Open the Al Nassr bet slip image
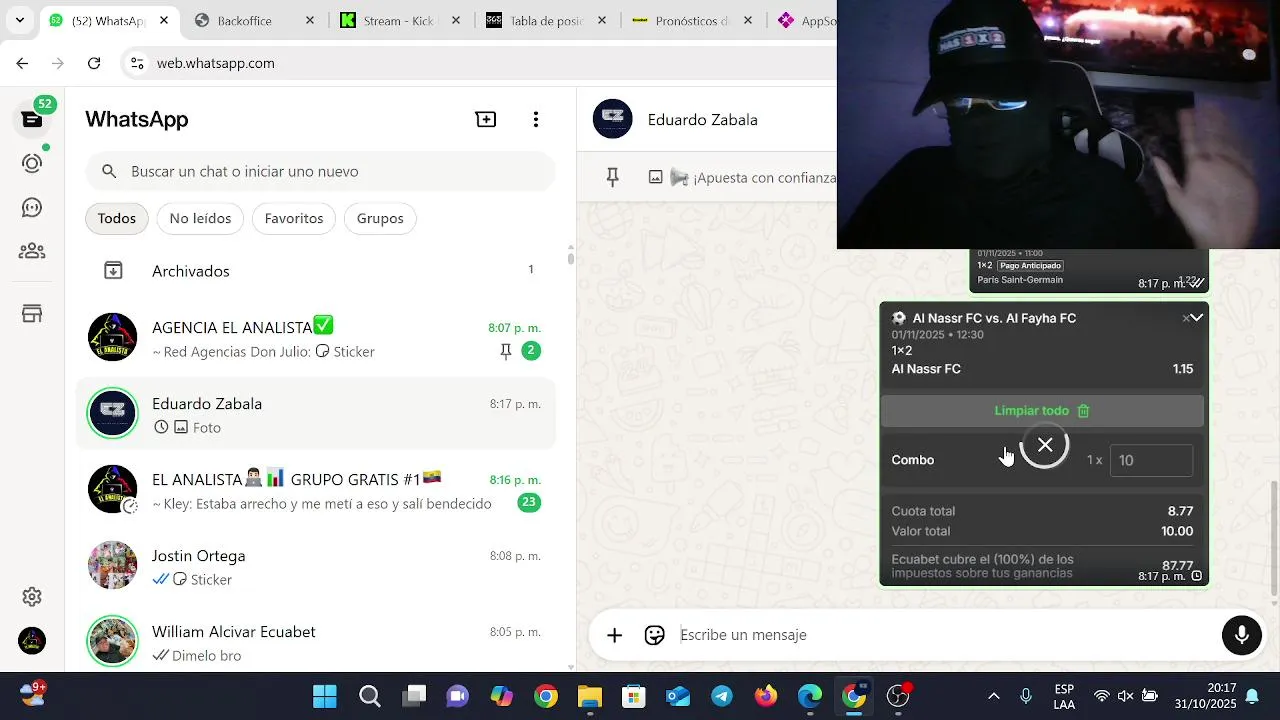Viewport: 1280px width, 720px height. [x=1044, y=444]
